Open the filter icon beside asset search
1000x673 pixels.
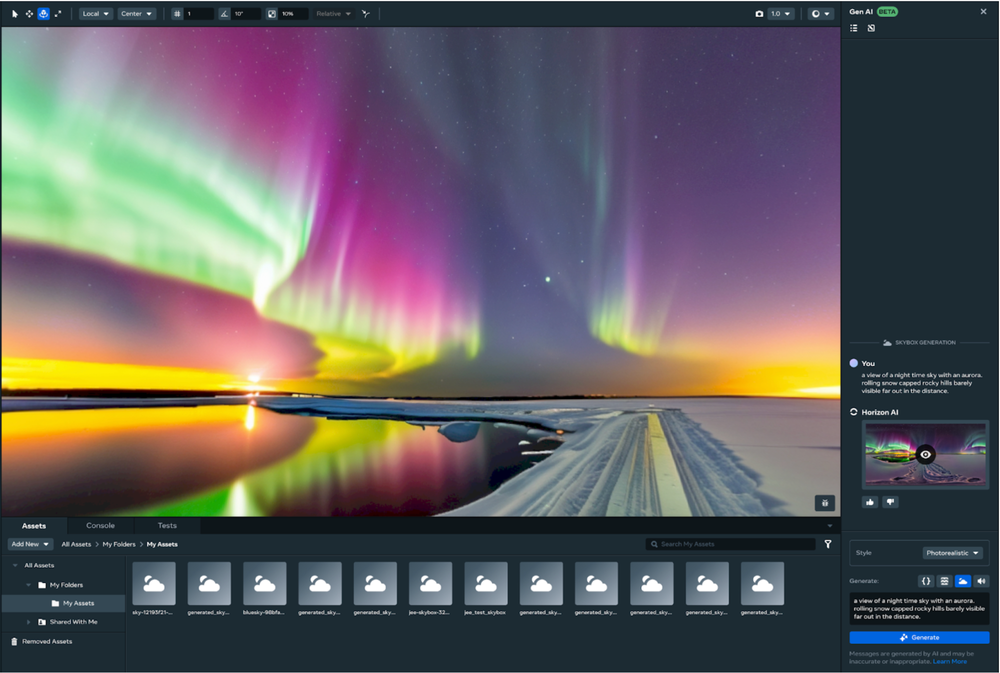point(828,544)
